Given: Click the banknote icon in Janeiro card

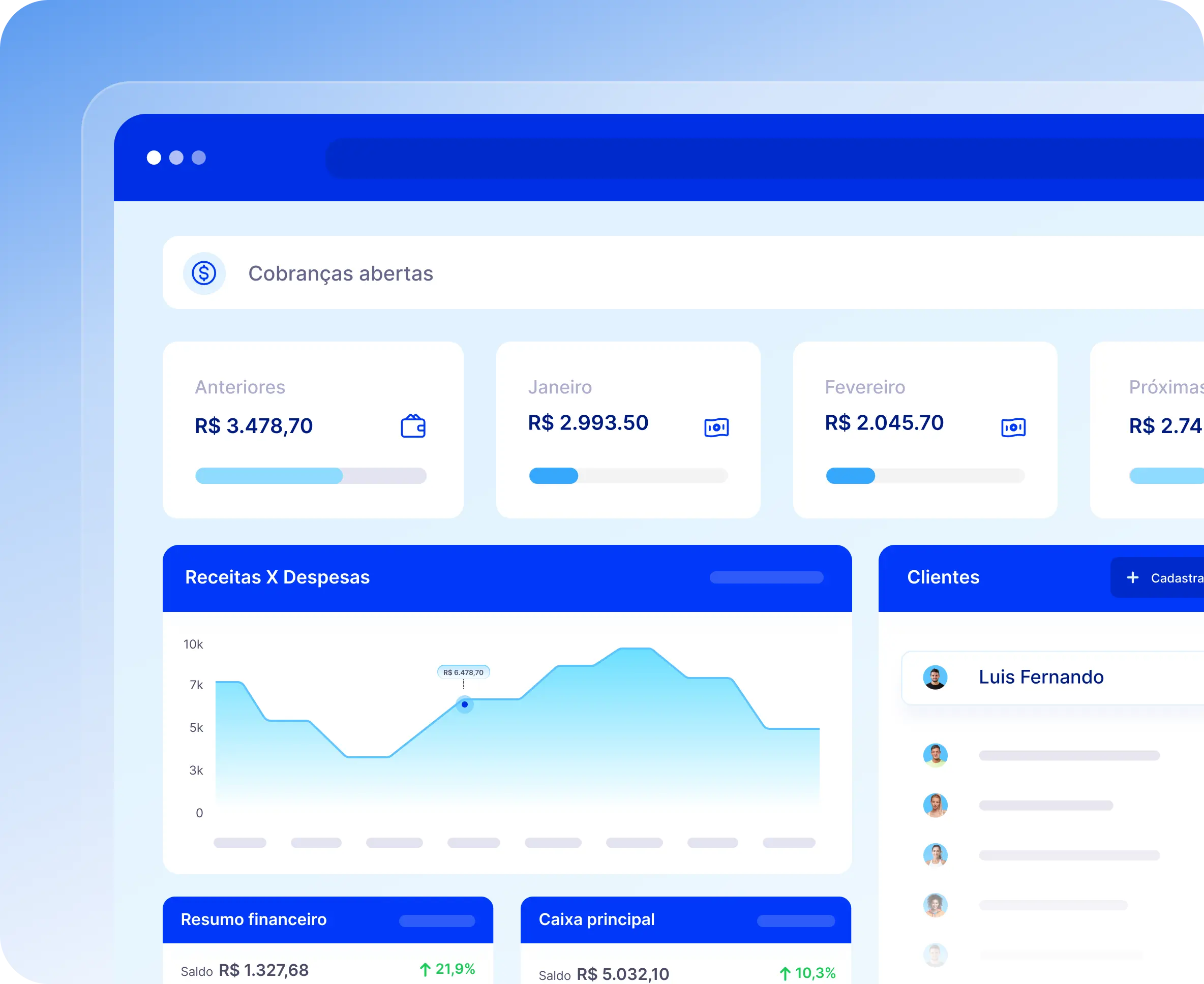Looking at the screenshot, I should coord(716,427).
